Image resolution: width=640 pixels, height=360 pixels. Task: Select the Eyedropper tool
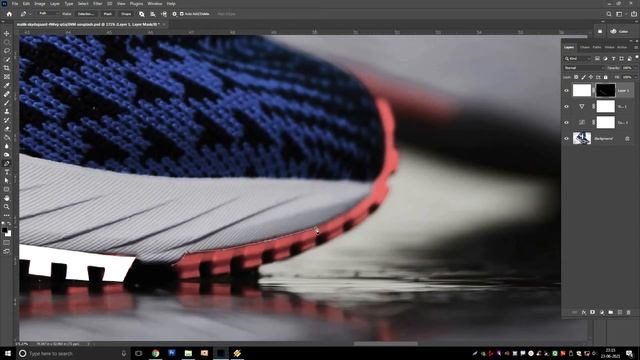point(7,85)
